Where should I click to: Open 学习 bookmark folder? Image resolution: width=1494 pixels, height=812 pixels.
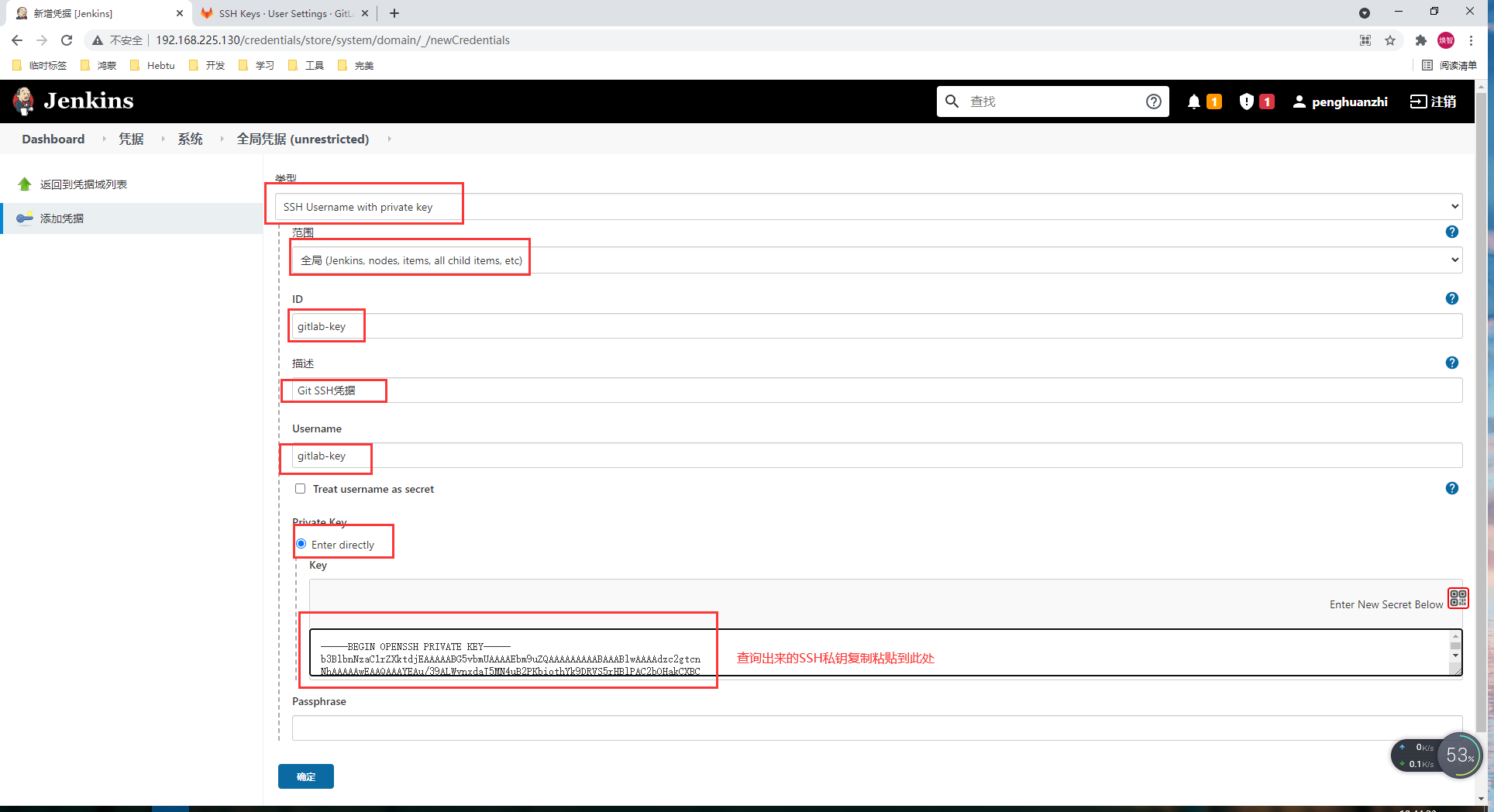coord(256,66)
